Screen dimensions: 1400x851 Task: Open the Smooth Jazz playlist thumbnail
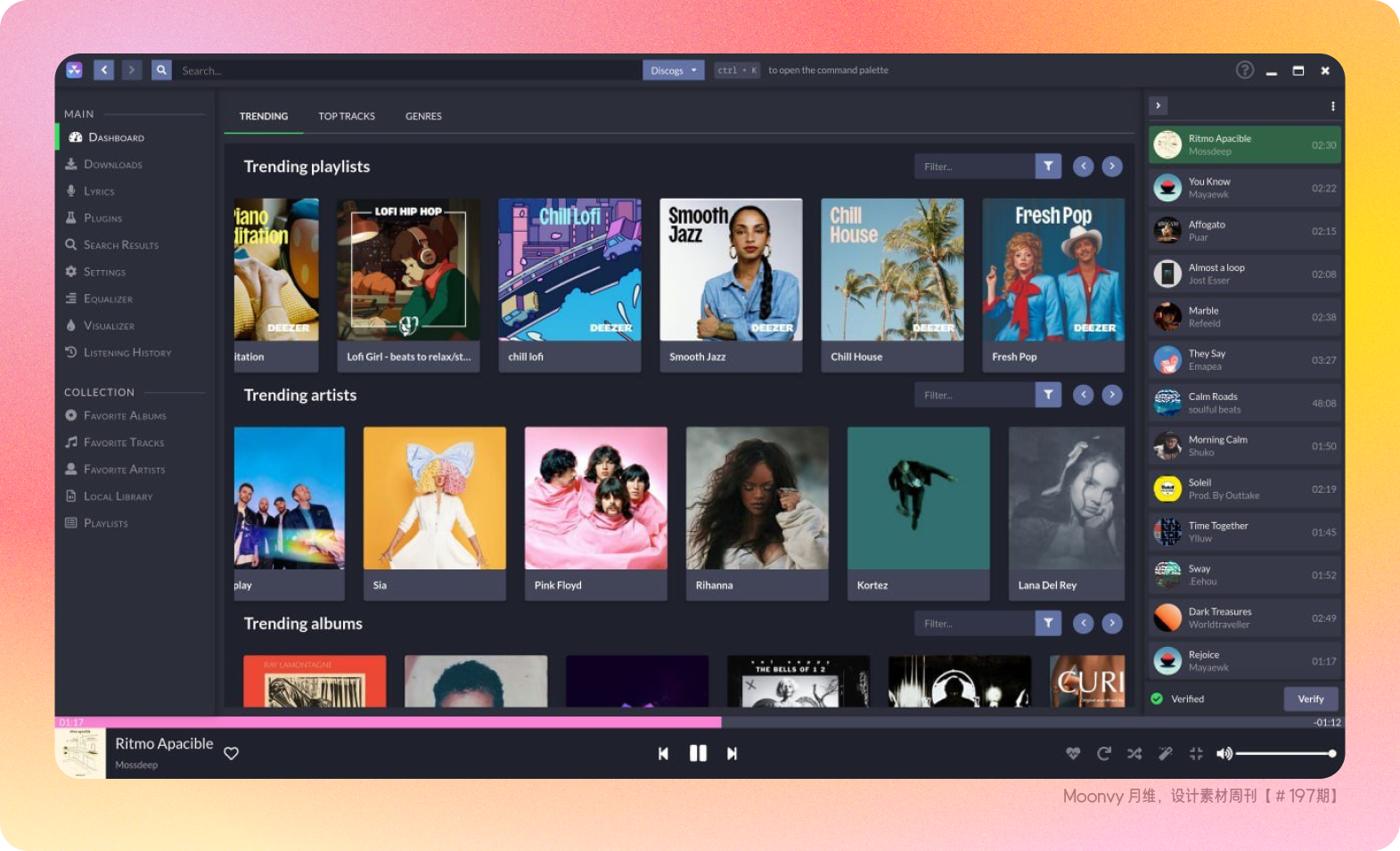[x=731, y=270]
